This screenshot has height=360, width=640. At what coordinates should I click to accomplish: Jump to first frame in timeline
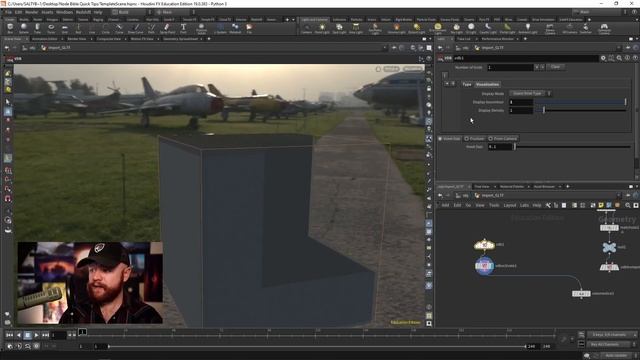pyautogui.click(x=9, y=335)
